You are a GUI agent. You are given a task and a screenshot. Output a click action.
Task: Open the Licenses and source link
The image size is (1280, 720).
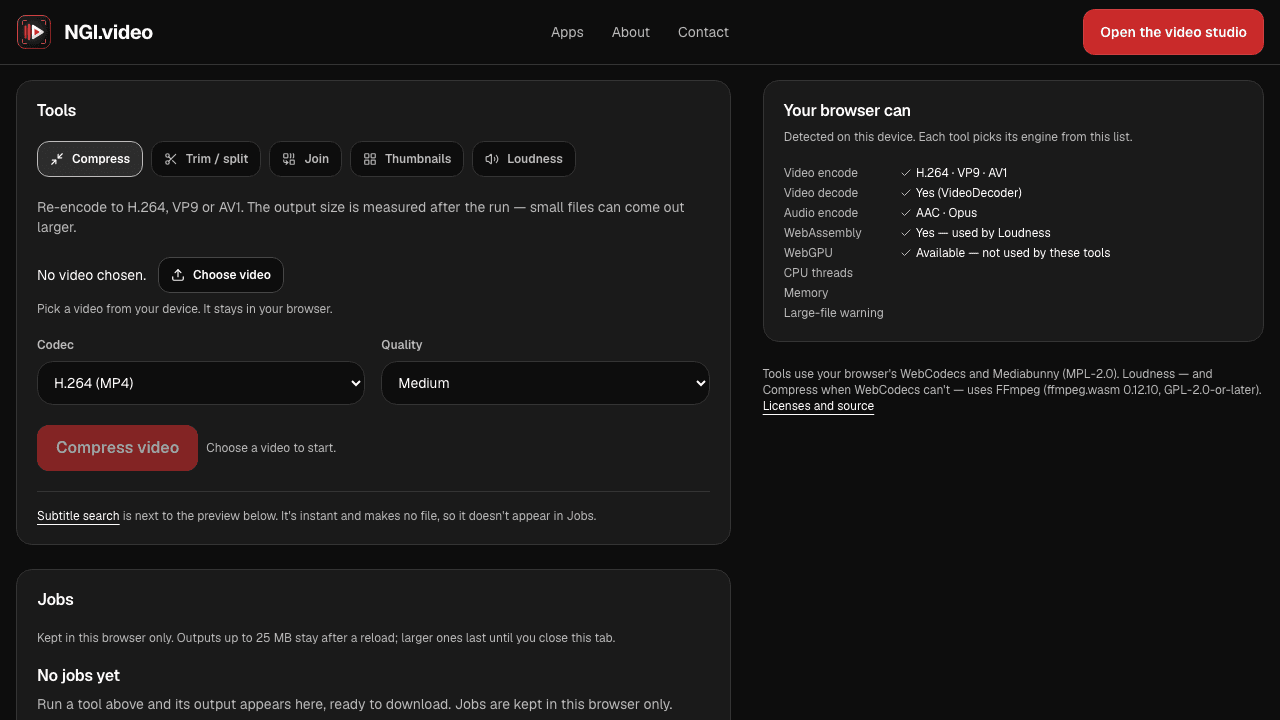[818, 406]
